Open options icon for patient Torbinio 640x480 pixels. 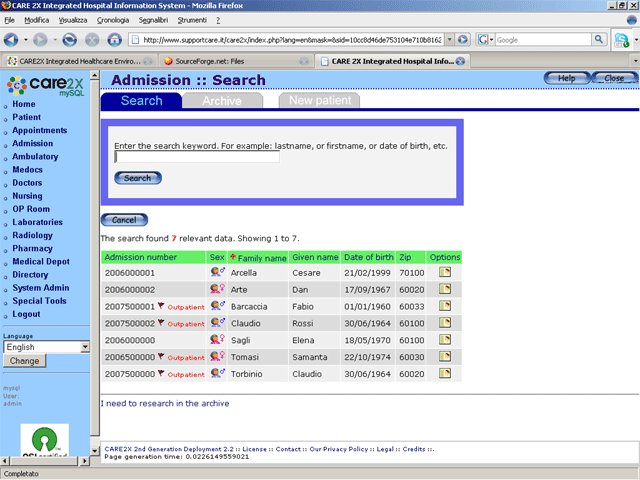click(444, 373)
